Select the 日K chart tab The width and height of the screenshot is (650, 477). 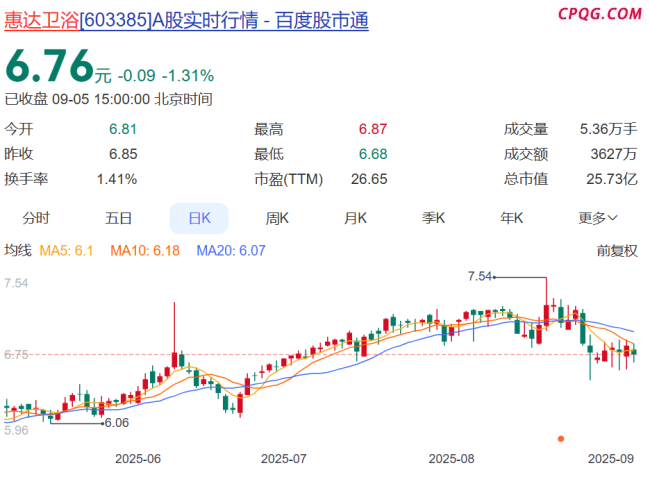click(199, 218)
